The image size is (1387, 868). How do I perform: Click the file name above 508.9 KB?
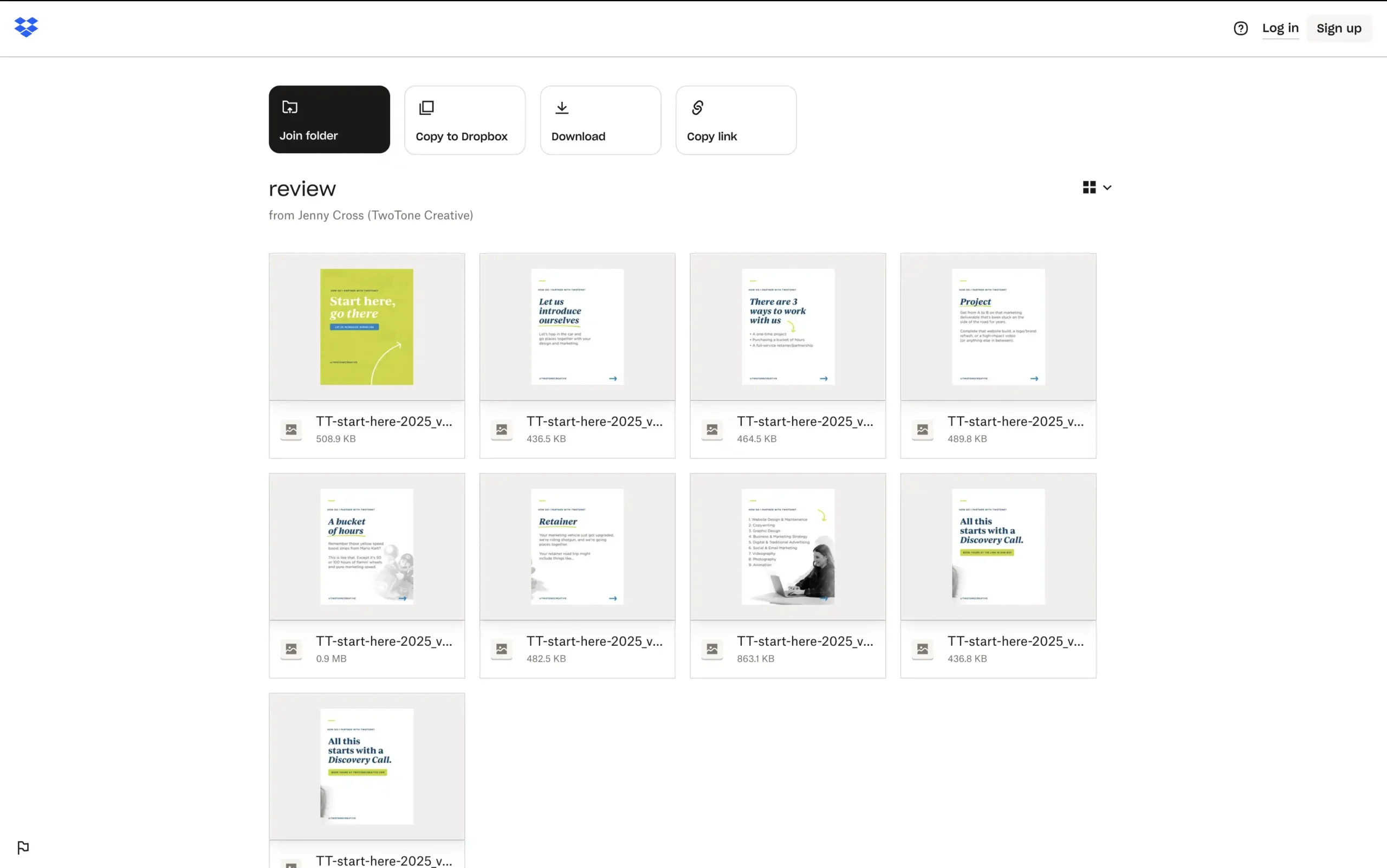tap(384, 422)
